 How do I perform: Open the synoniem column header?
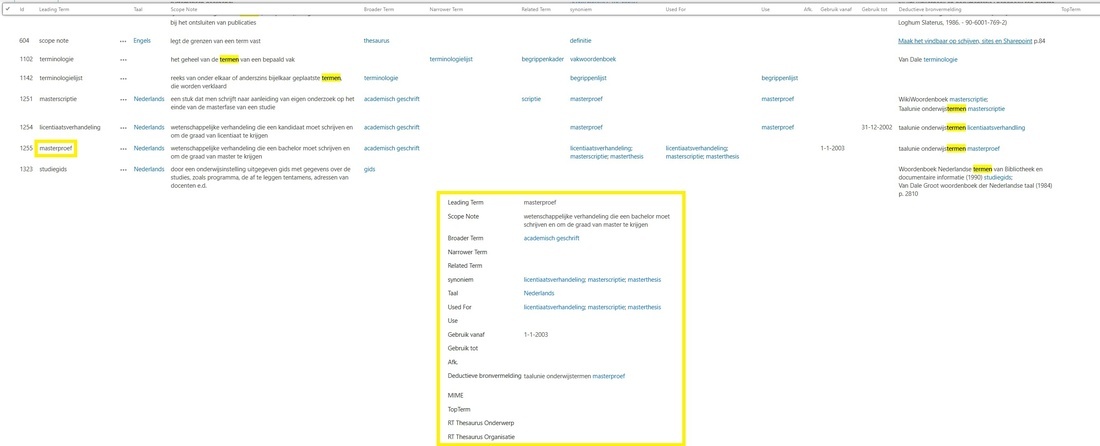[582, 9]
